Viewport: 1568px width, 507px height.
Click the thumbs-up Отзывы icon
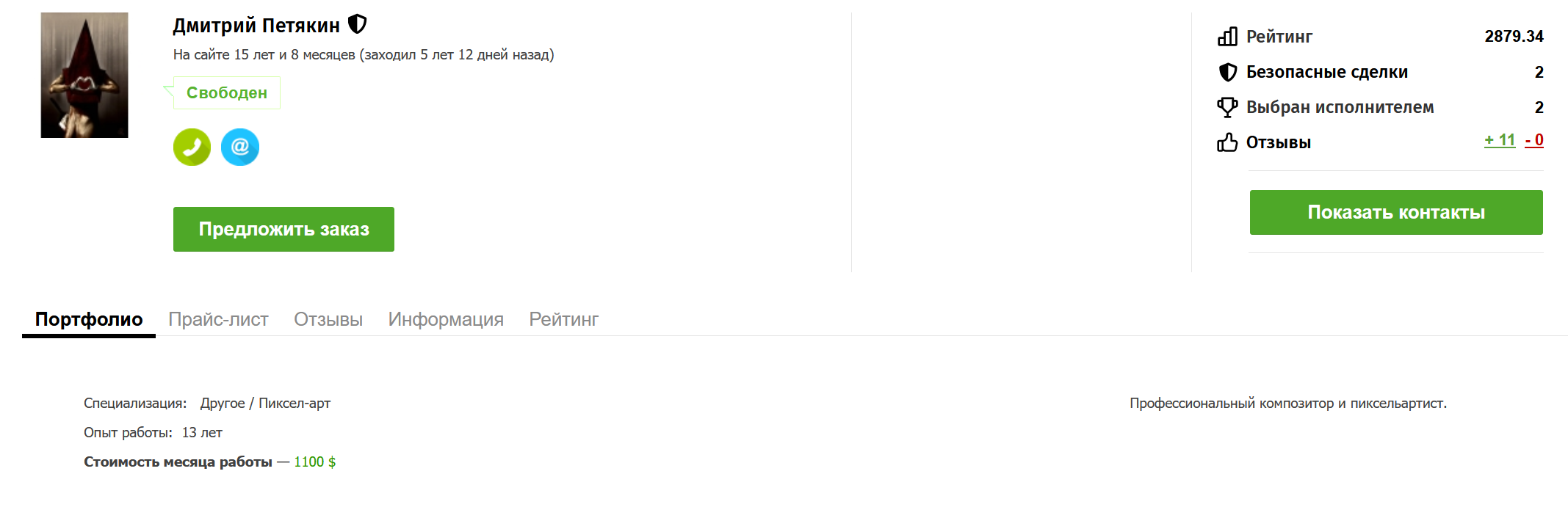coord(1227,142)
